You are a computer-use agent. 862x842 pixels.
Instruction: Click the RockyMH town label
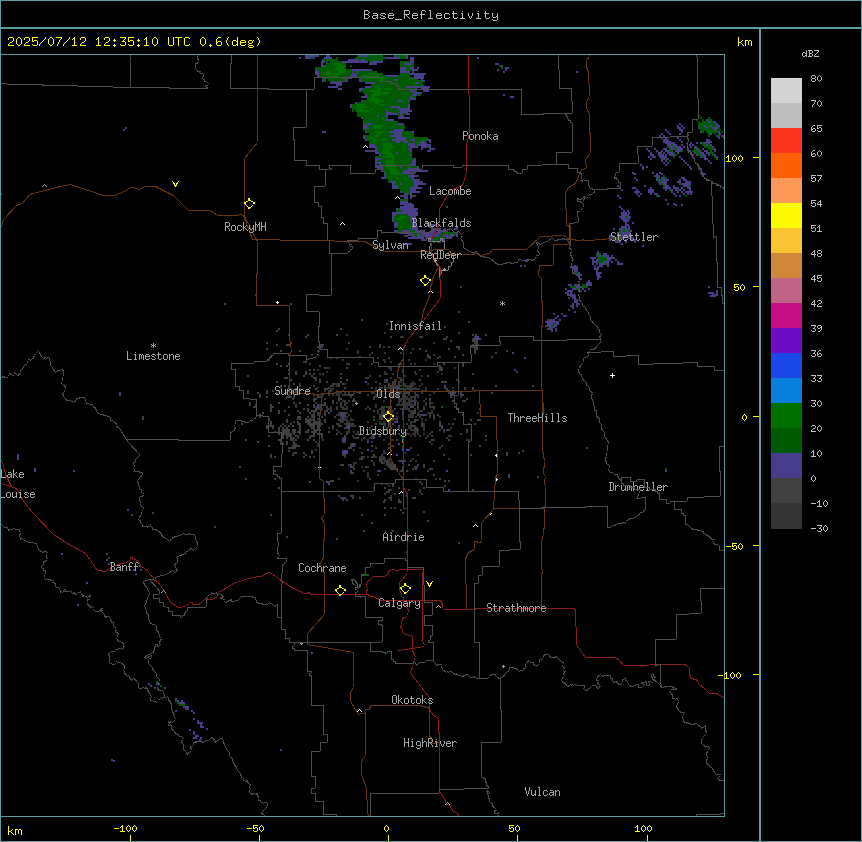(x=245, y=227)
